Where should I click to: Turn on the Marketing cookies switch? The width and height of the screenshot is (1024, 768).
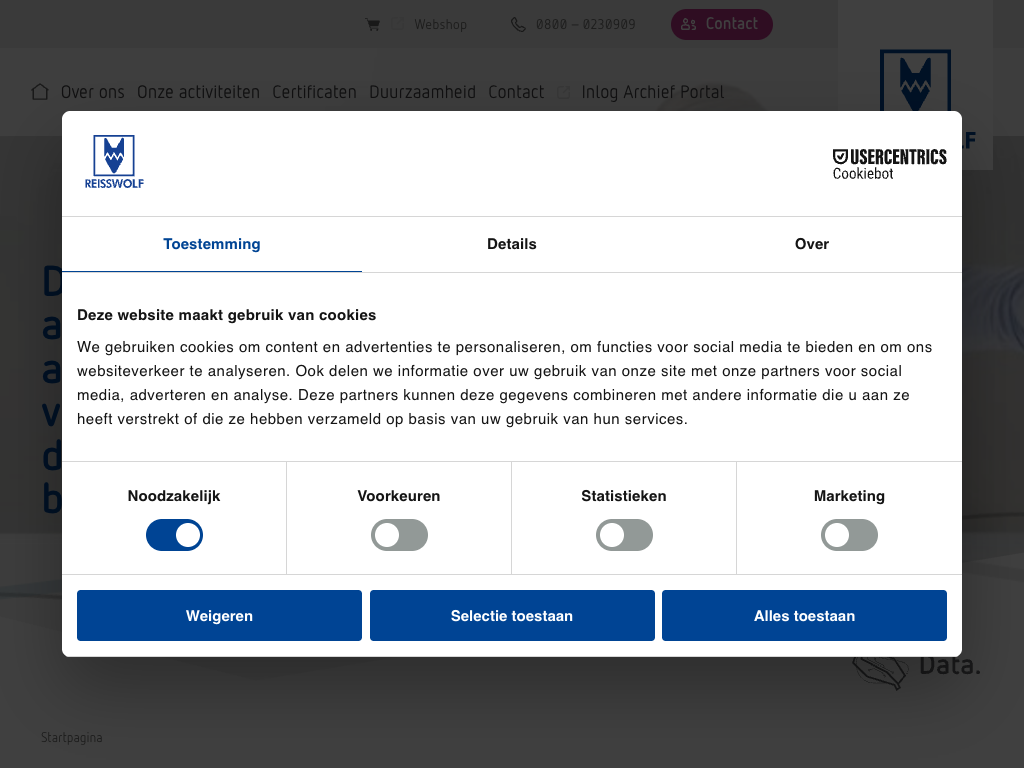849,535
